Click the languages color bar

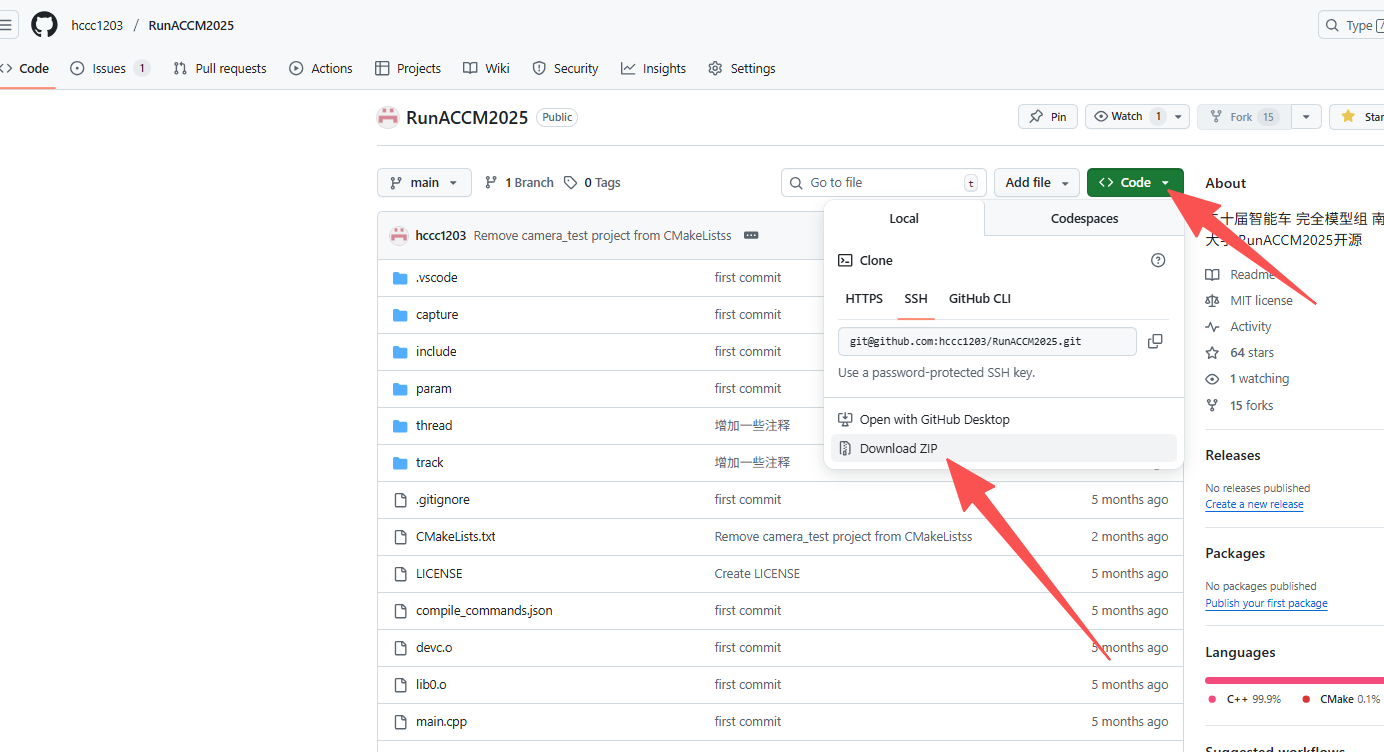[1294, 680]
